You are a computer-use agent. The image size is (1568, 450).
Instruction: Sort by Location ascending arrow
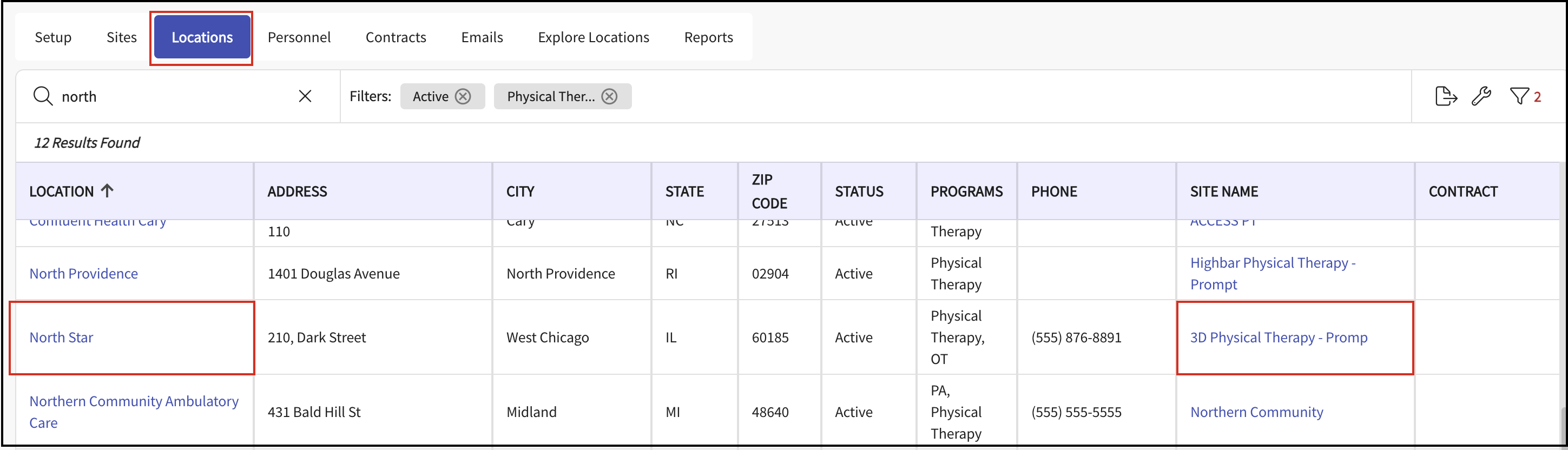click(x=107, y=191)
